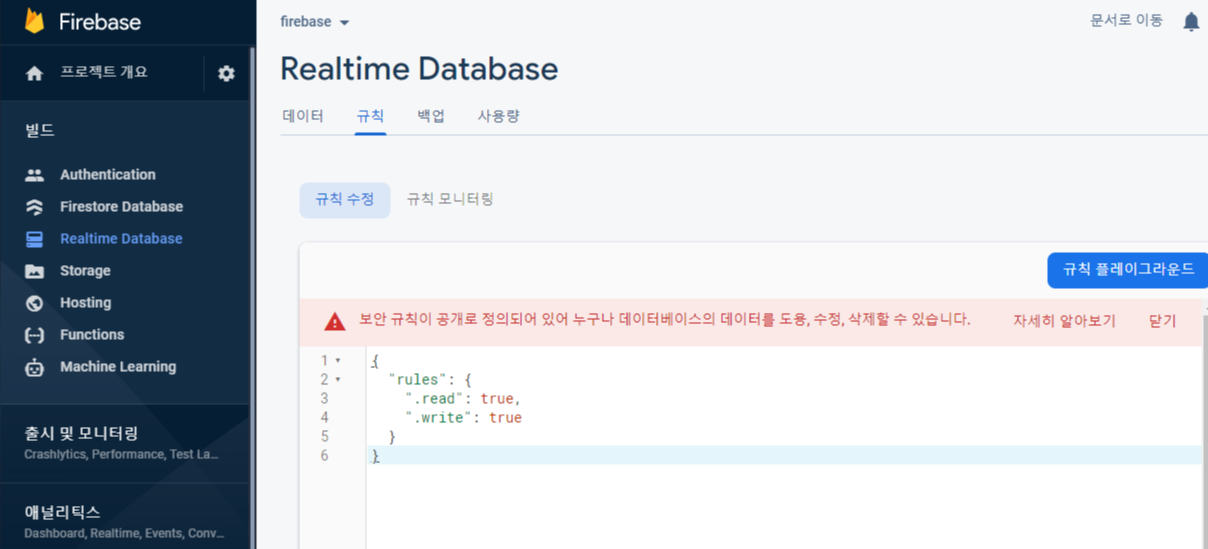Select the 규칙 tab

pos(370,116)
